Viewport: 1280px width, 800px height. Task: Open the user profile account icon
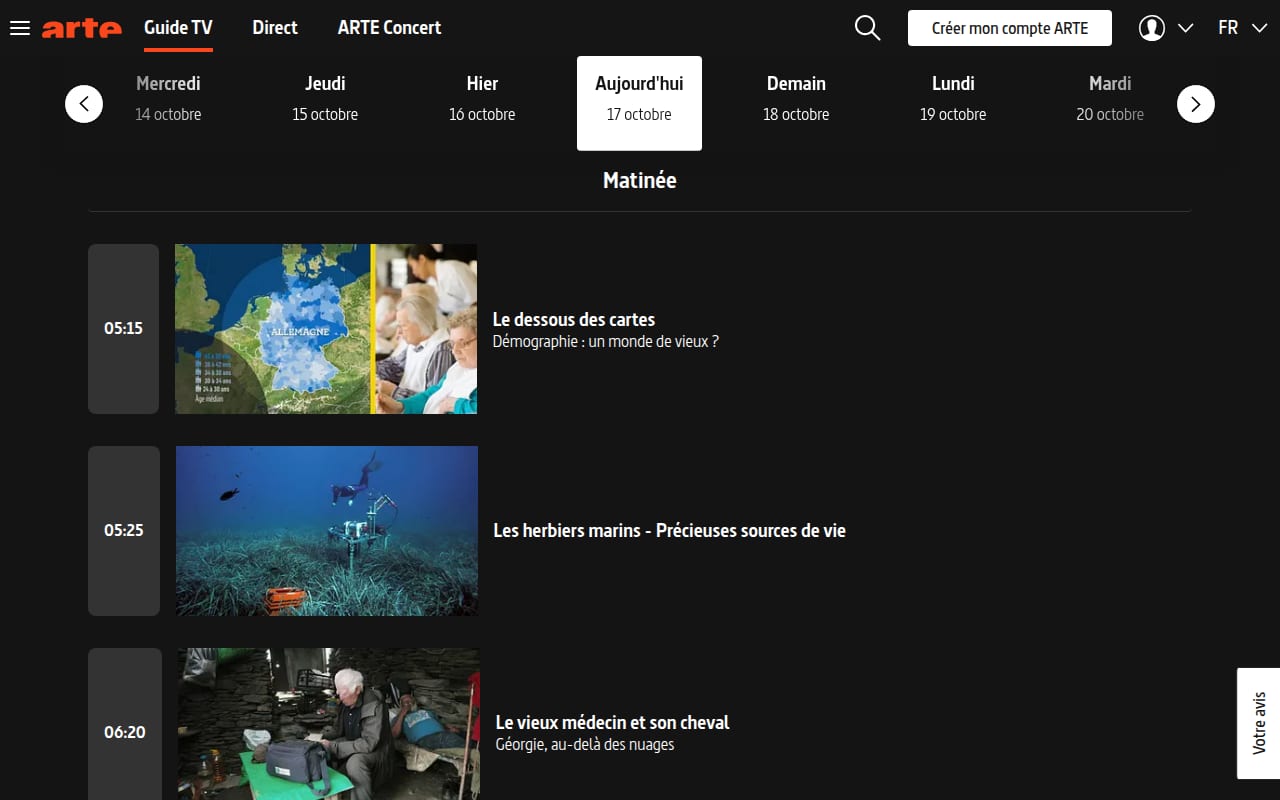pos(1152,28)
